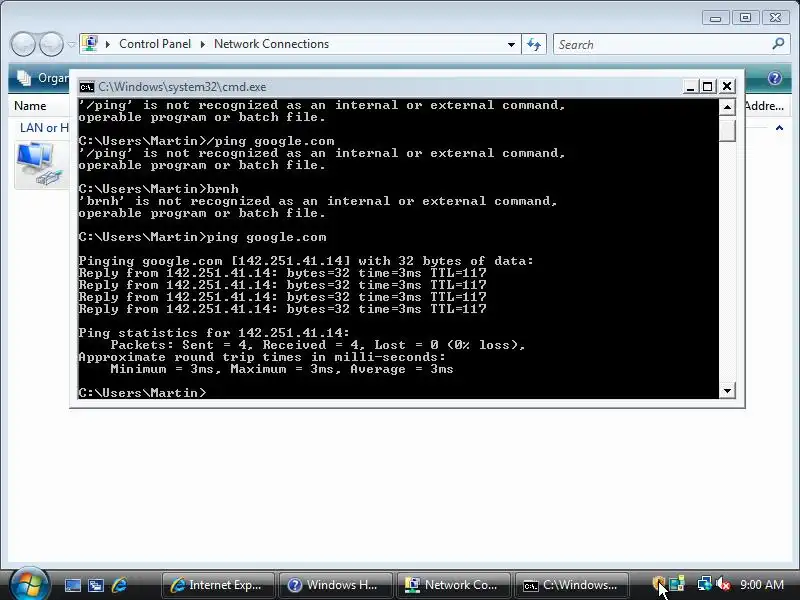This screenshot has height=600, width=800.
Task: Click the tray icon next to the security shield
Action: tap(677, 583)
